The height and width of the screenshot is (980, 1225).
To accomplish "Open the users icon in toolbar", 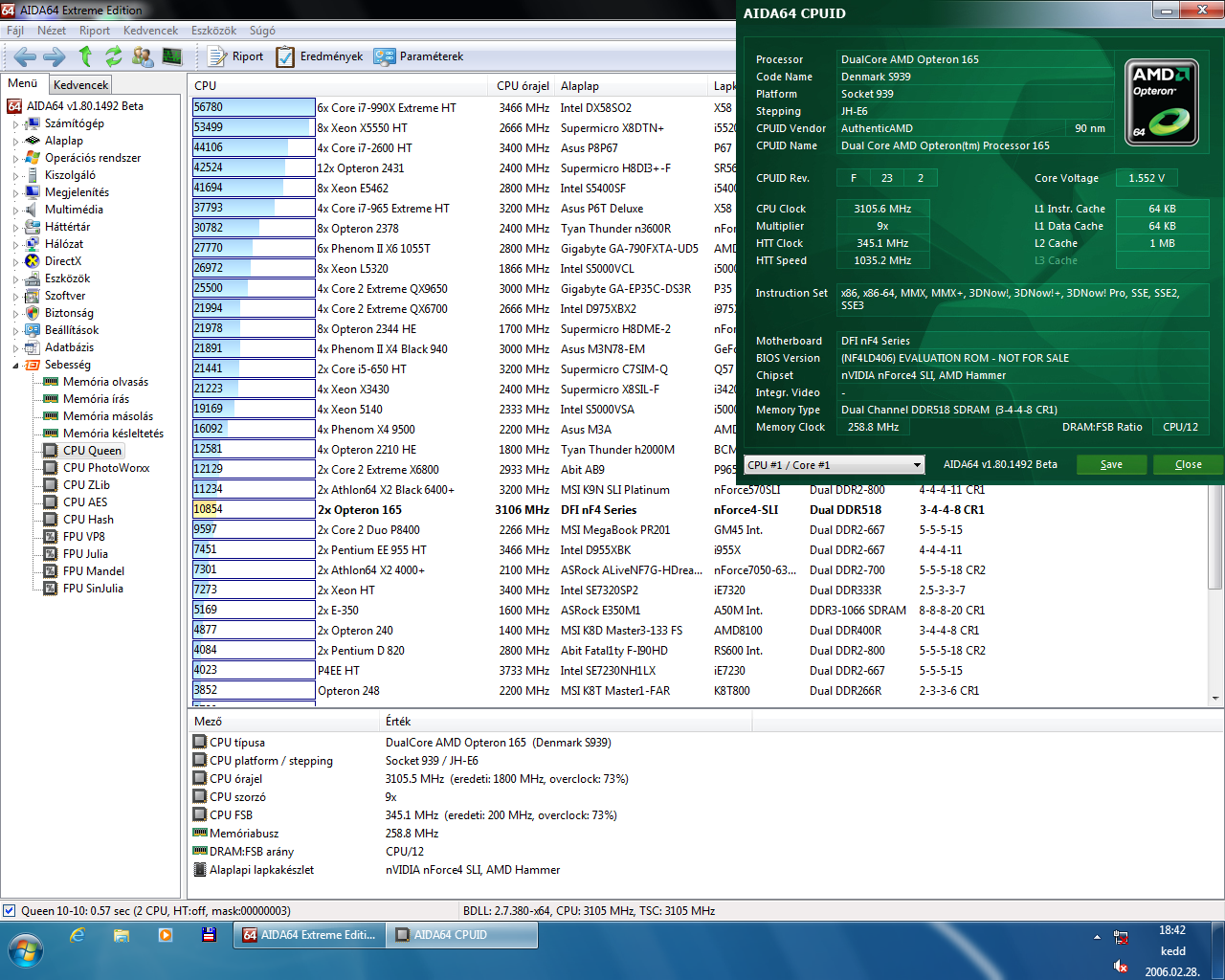I will [143, 56].
